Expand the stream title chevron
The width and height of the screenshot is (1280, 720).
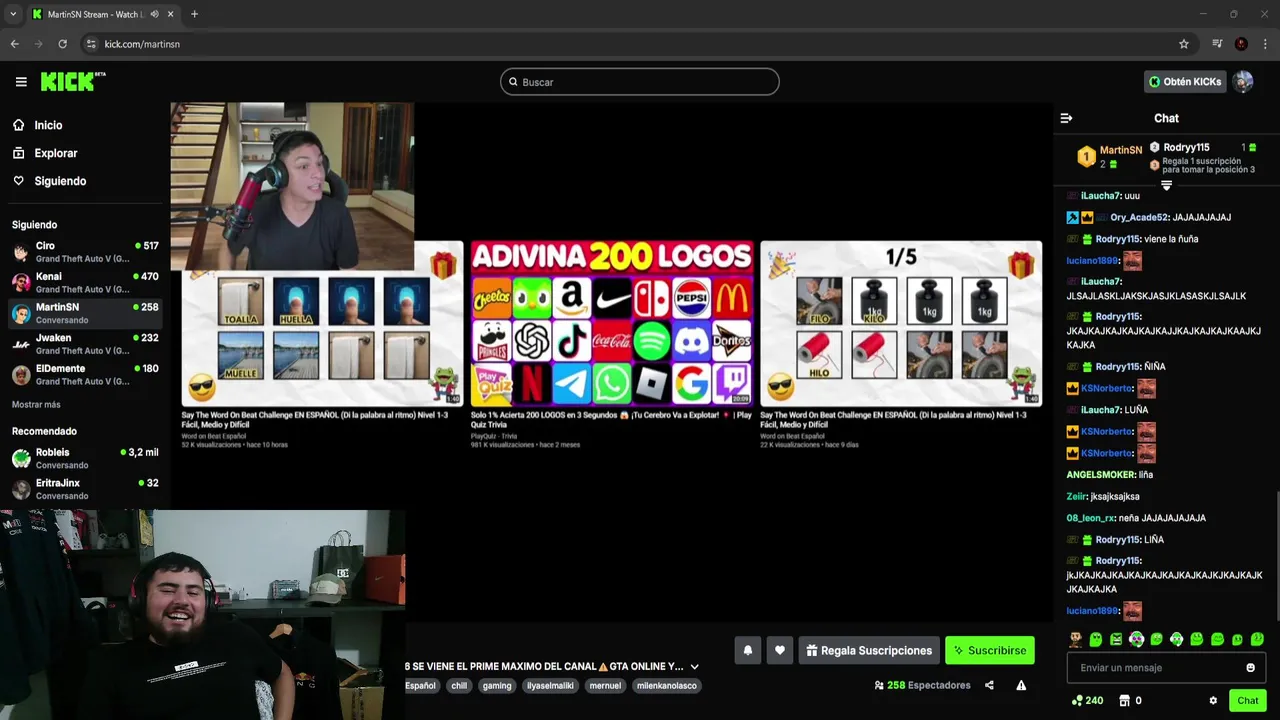click(x=694, y=666)
